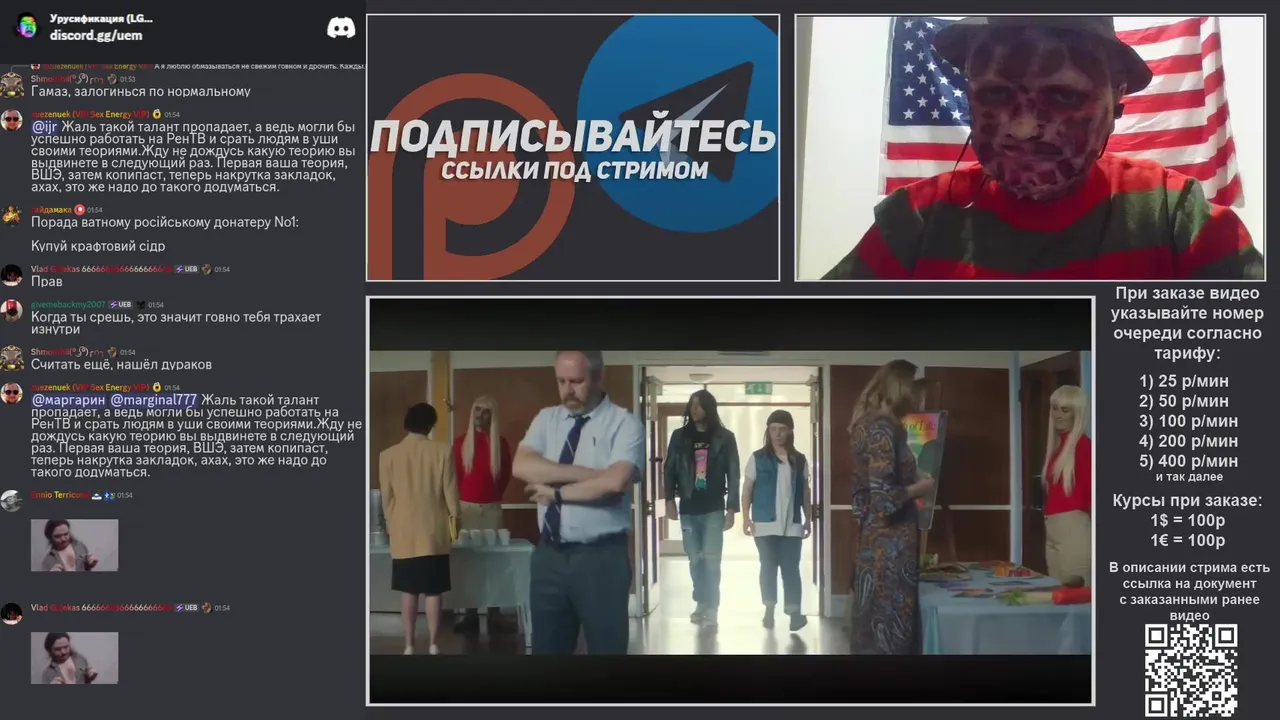This screenshot has width=1280, height=720.
Task: Open avatar of the @маргарин message author
Action: click(x=12, y=393)
